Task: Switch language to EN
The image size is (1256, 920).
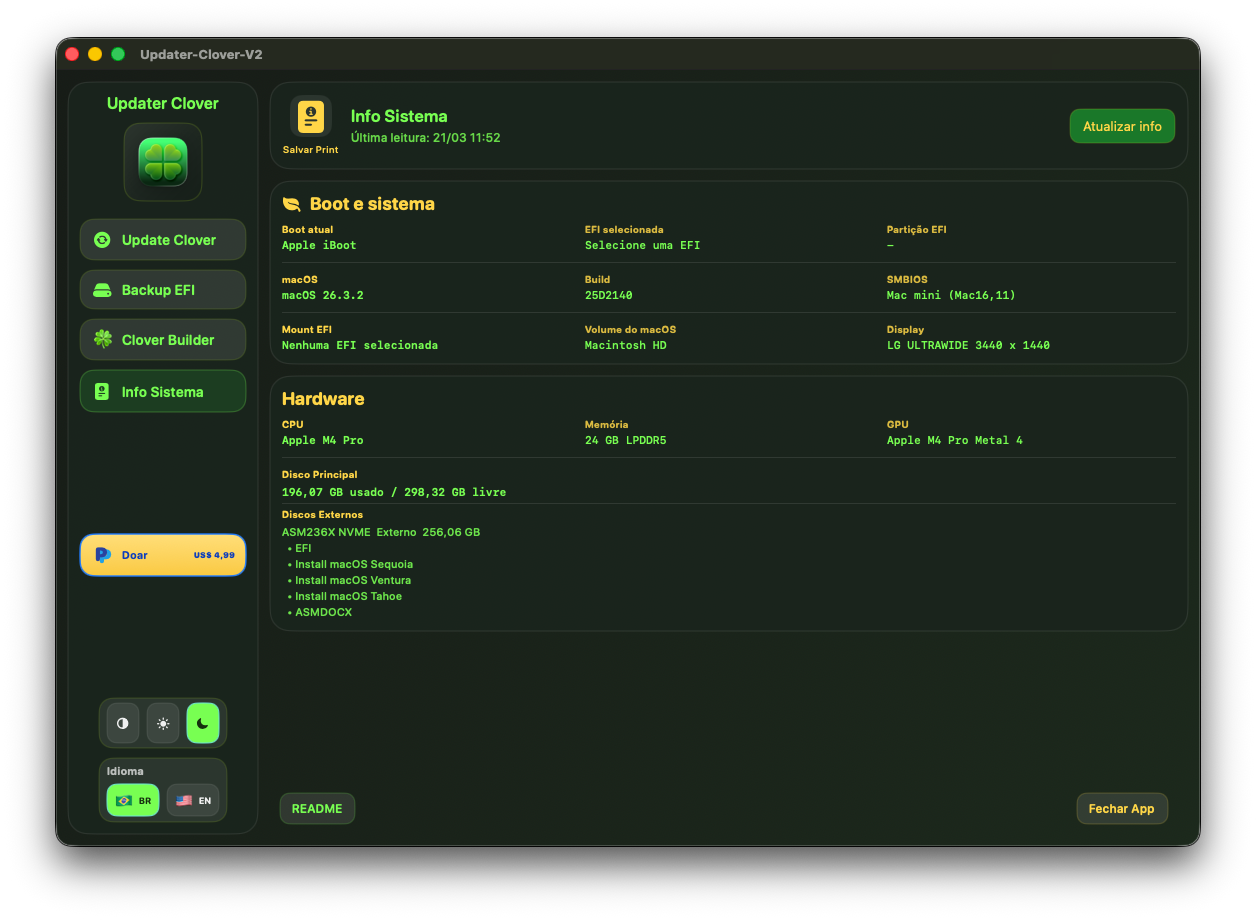Action: [x=193, y=799]
